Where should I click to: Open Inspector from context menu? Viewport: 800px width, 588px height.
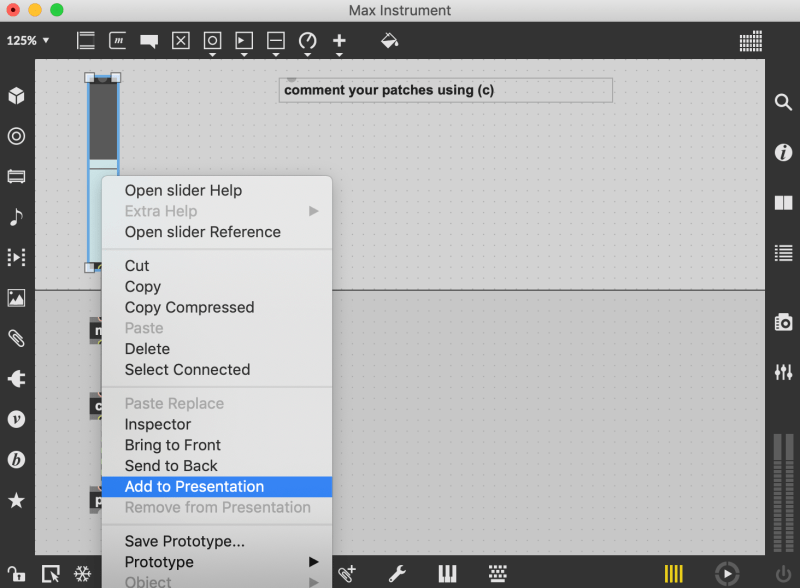click(217, 424)
